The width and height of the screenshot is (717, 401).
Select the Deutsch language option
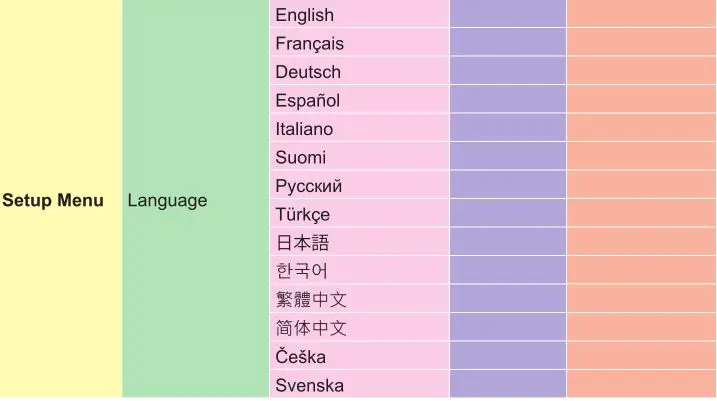click(308, 72)
